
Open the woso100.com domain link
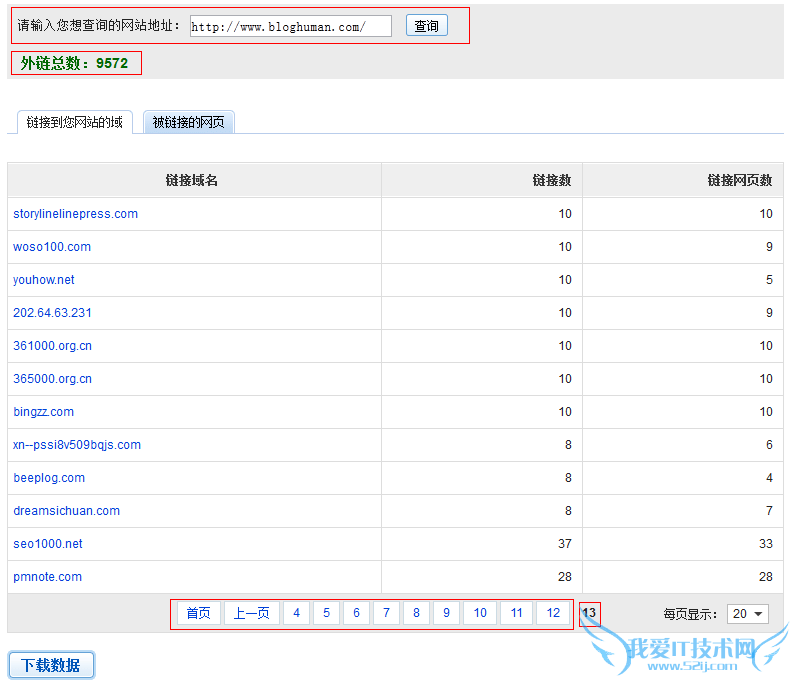(52, 247)
